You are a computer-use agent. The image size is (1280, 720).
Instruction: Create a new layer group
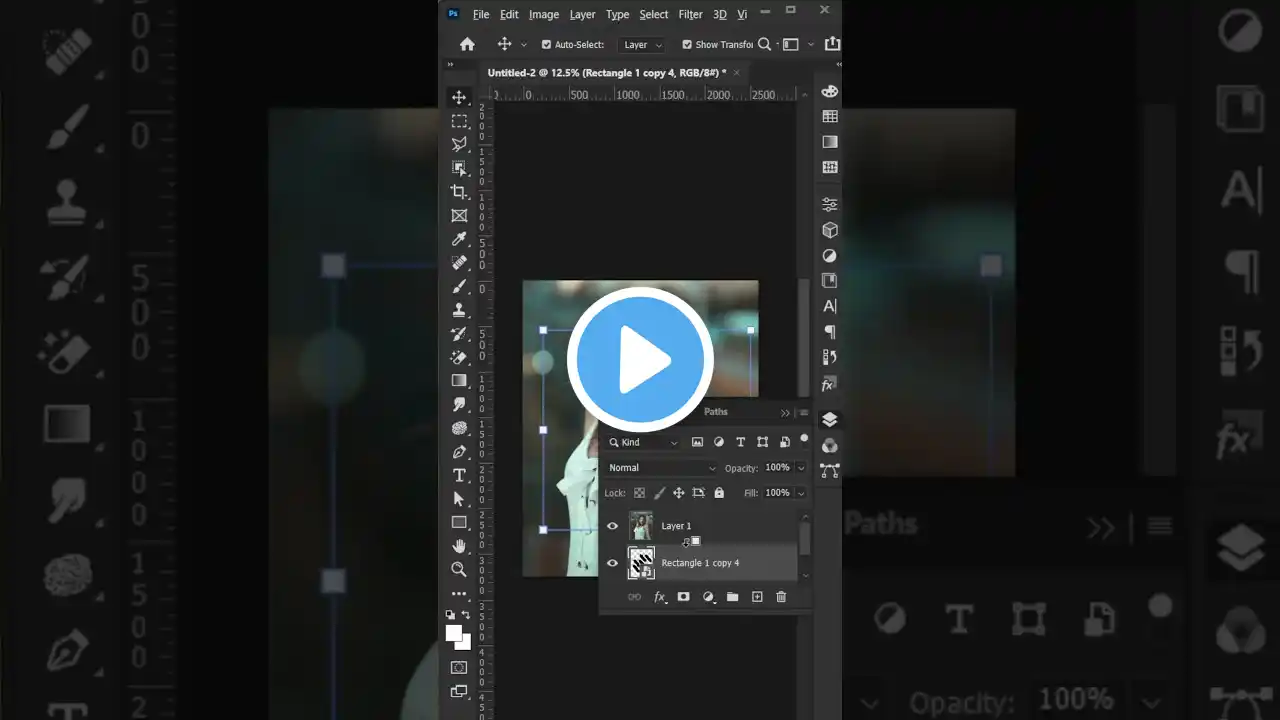[732, 597]
